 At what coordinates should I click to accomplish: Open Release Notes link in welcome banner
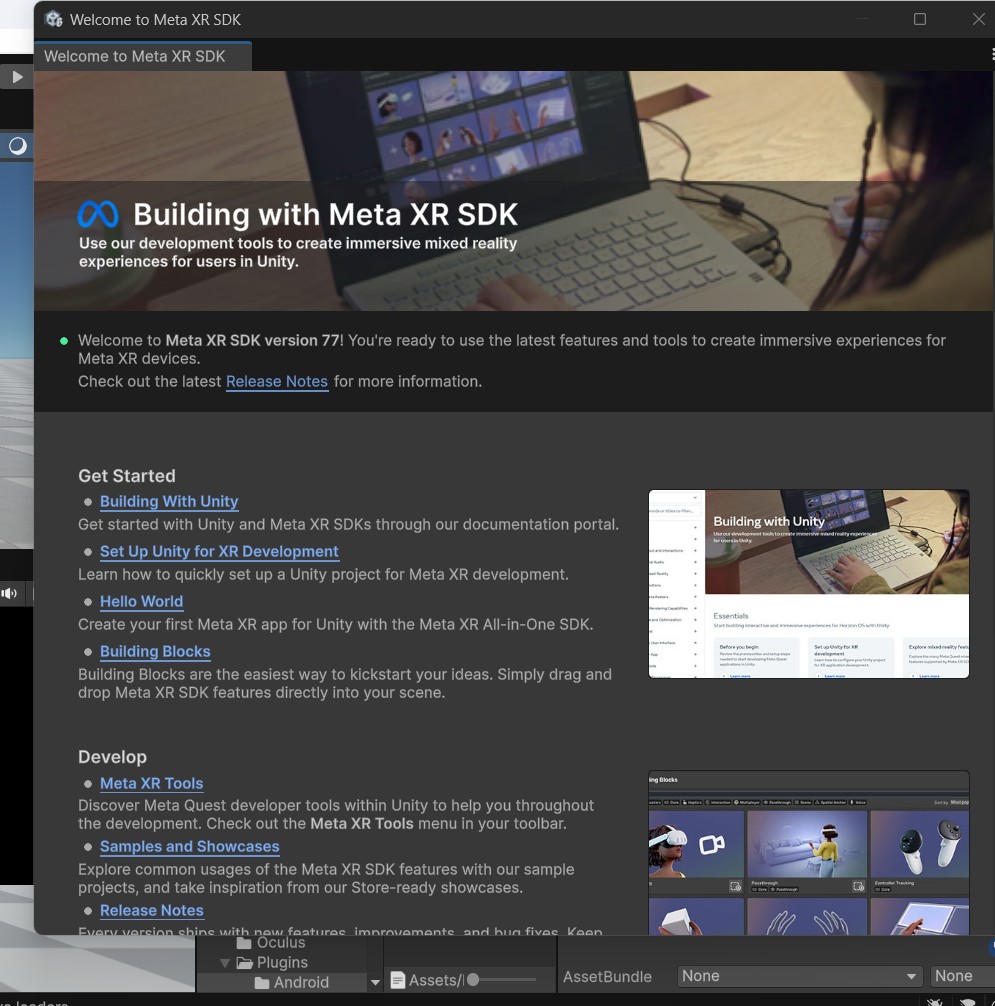[x=276, y=381]
